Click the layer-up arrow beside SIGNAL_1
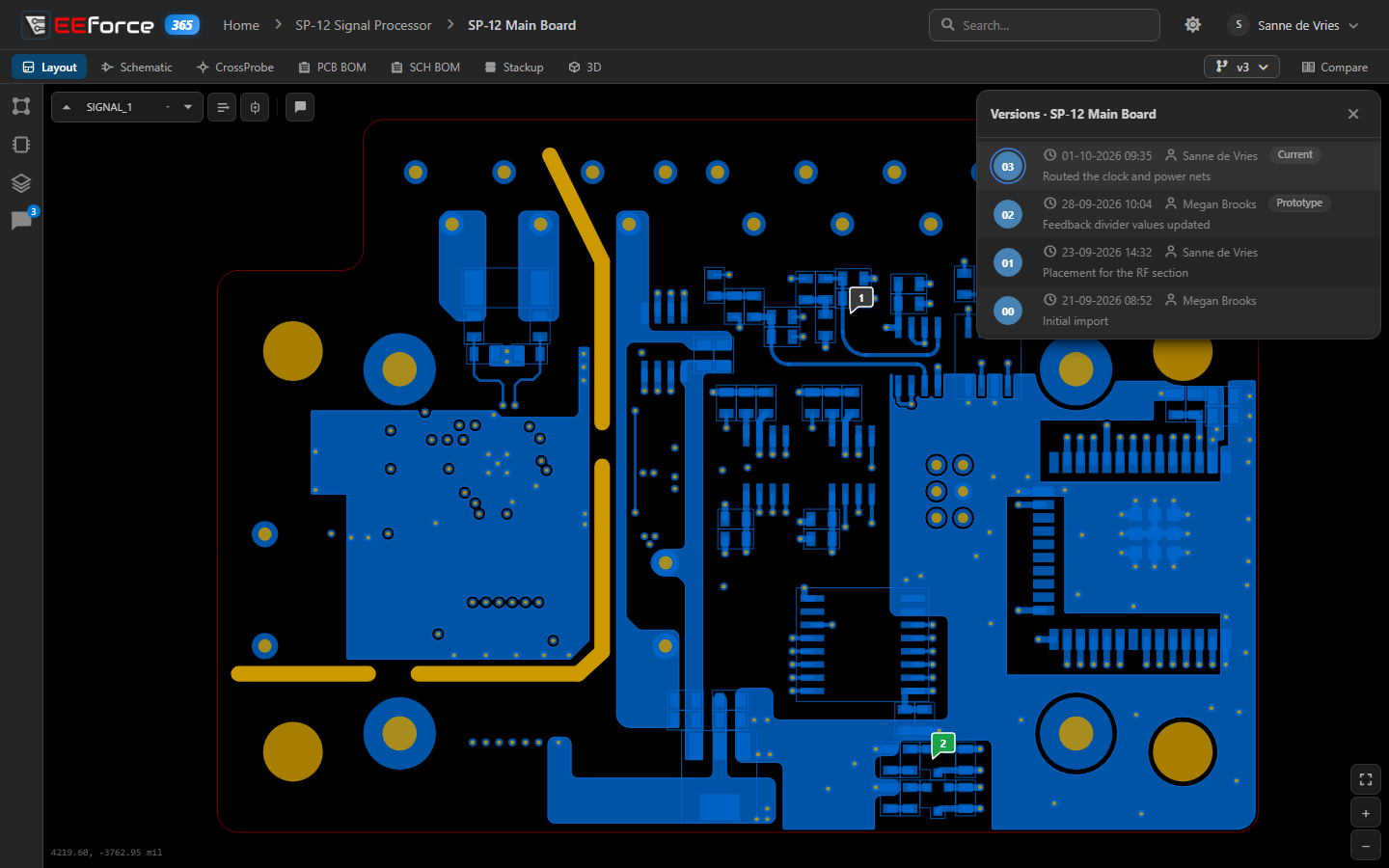The width and height of the screenshot is (1389, 868). [67, 107]
